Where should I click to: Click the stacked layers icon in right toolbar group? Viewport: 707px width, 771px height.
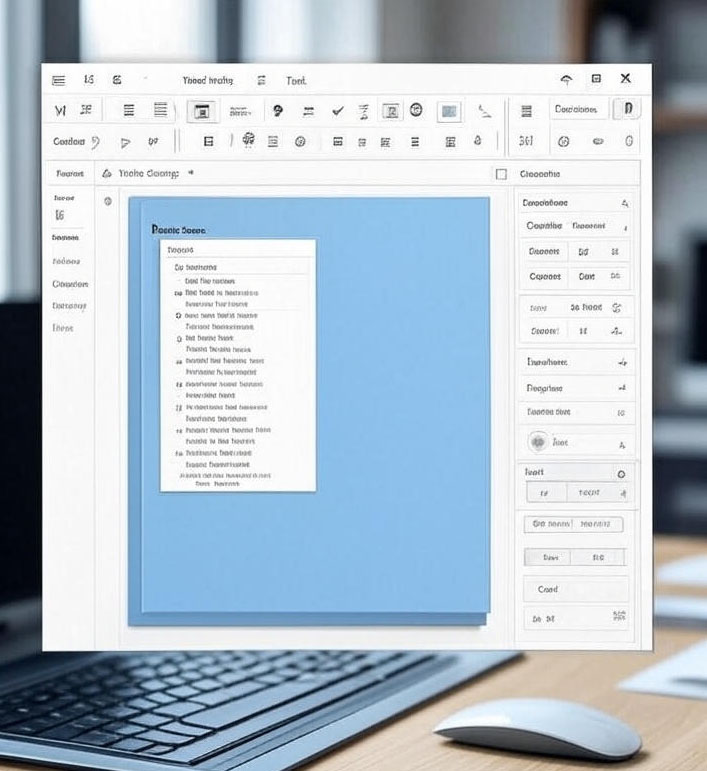pos(527,111)
